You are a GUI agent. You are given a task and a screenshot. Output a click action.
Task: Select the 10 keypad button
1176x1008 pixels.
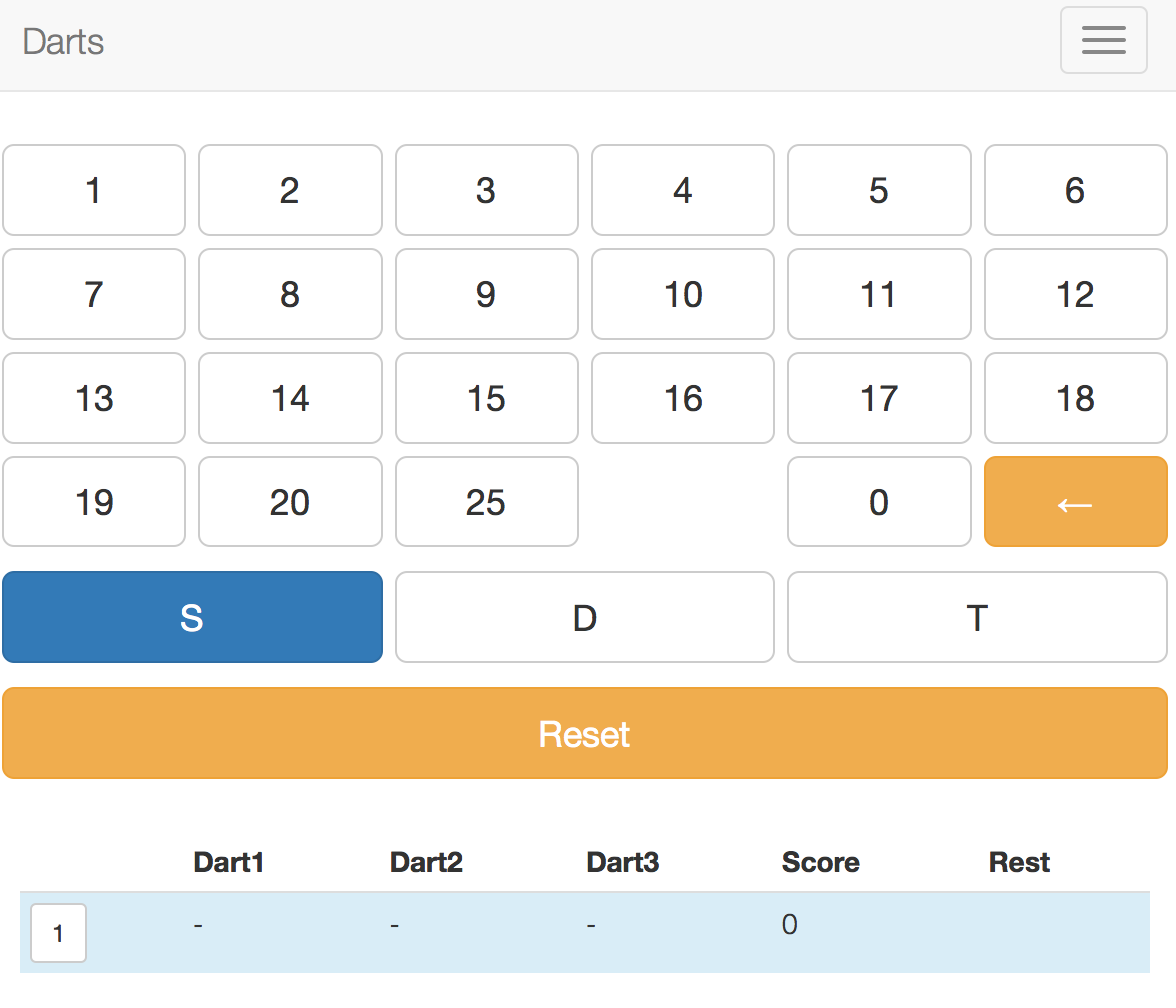click(x=682, y=294)
